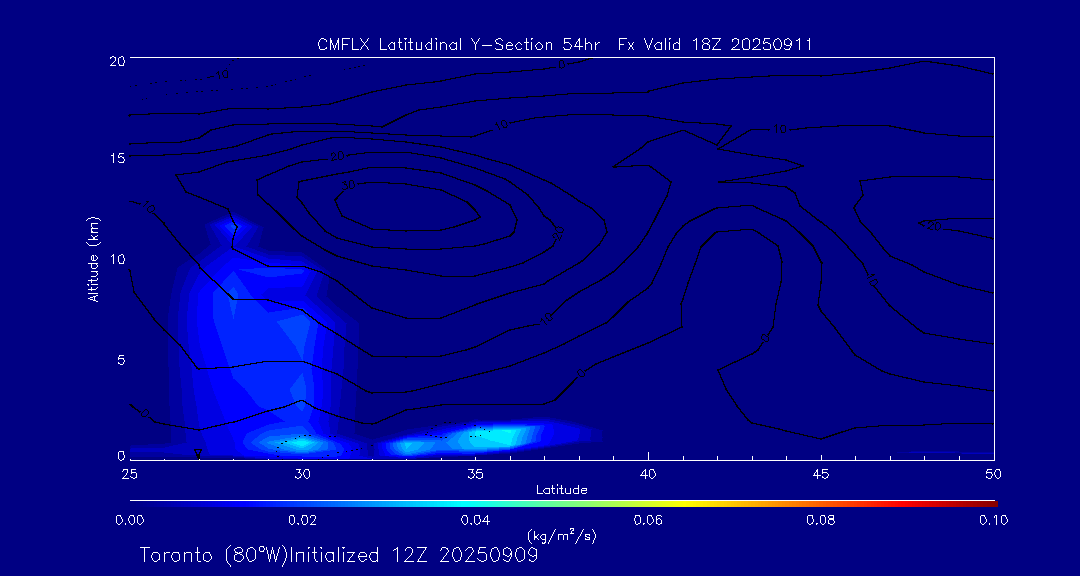Select the 0.04 label on the color scale
Image resolution: width=1080 pixels, height=576 pixels.
[x=474, y=520]
